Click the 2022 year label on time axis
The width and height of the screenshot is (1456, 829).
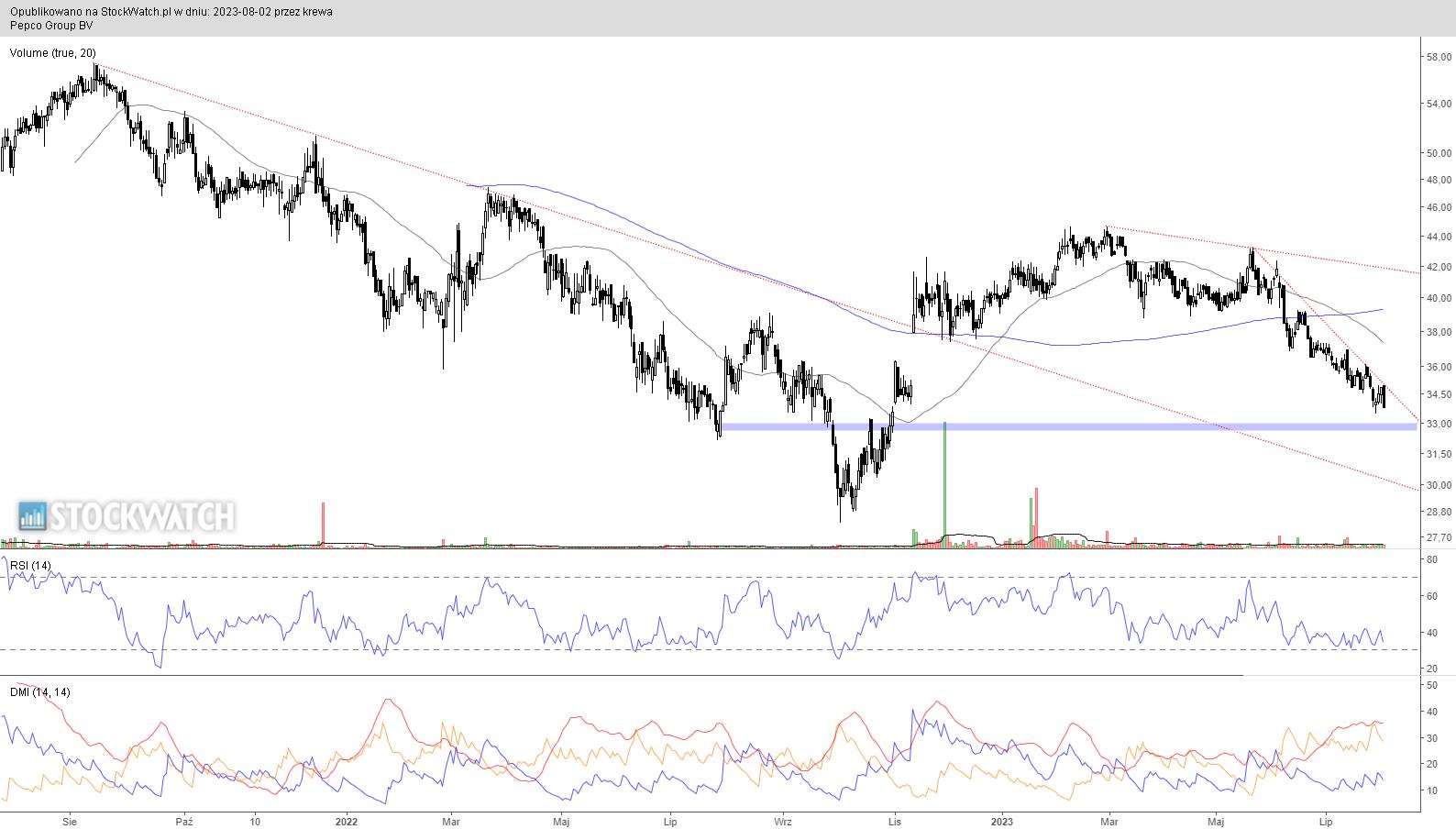click(x=347, y=822)
